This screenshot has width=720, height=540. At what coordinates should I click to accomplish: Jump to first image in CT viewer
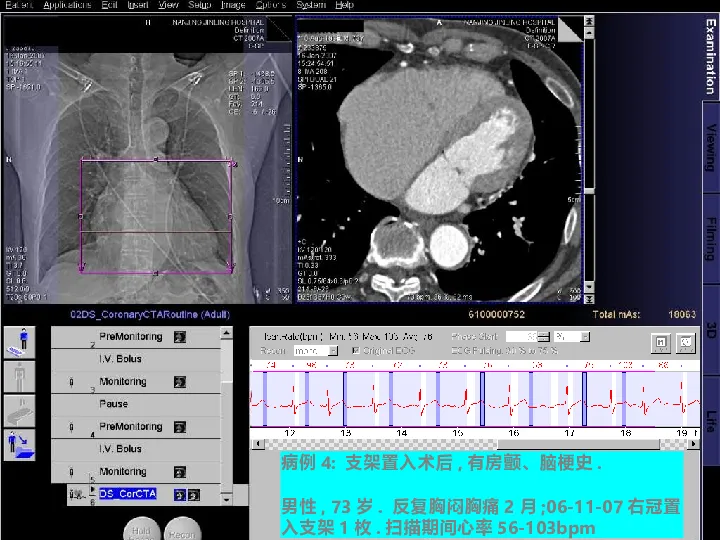tap(589, 21)
